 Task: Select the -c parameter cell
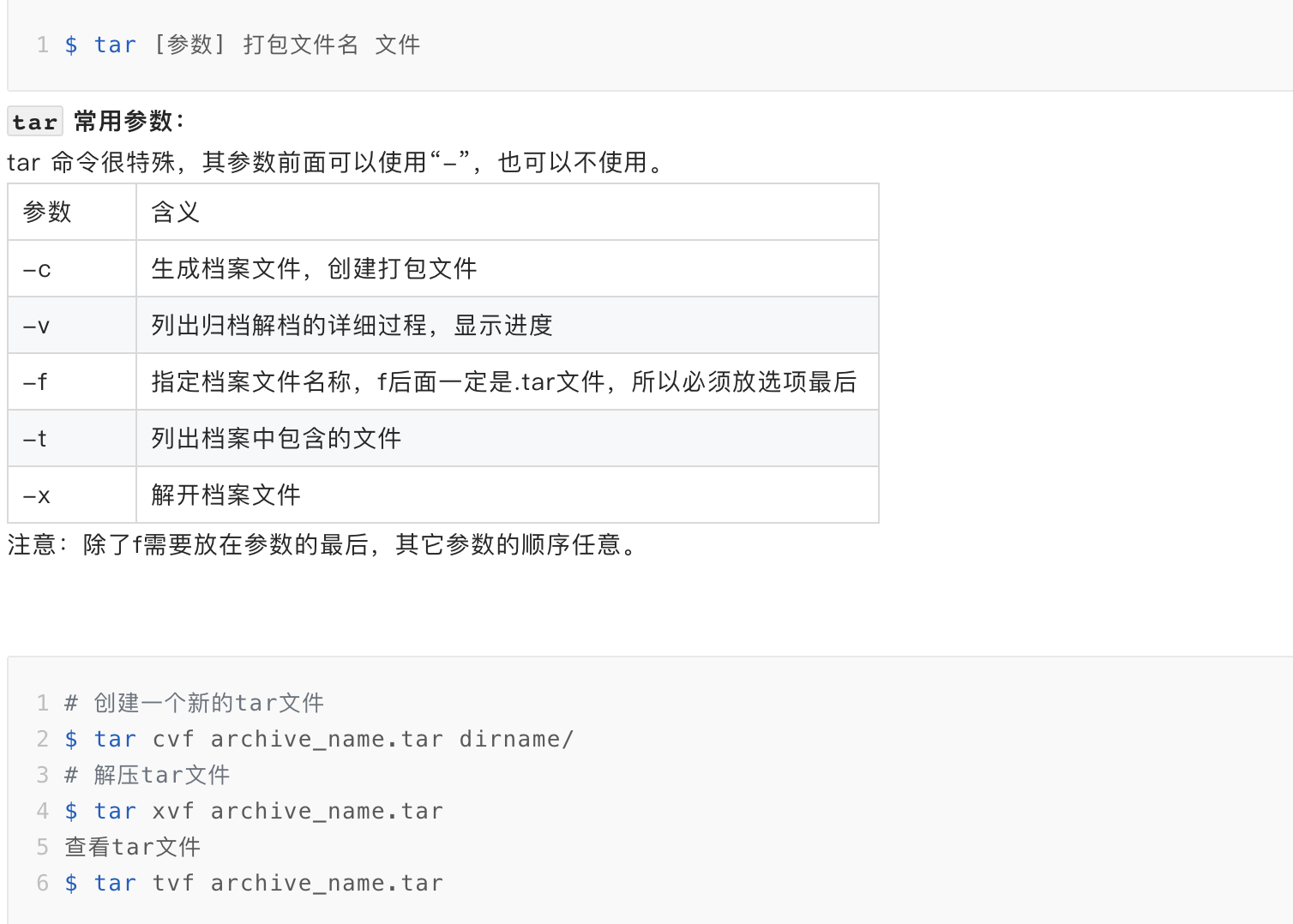tap(72, 268)
